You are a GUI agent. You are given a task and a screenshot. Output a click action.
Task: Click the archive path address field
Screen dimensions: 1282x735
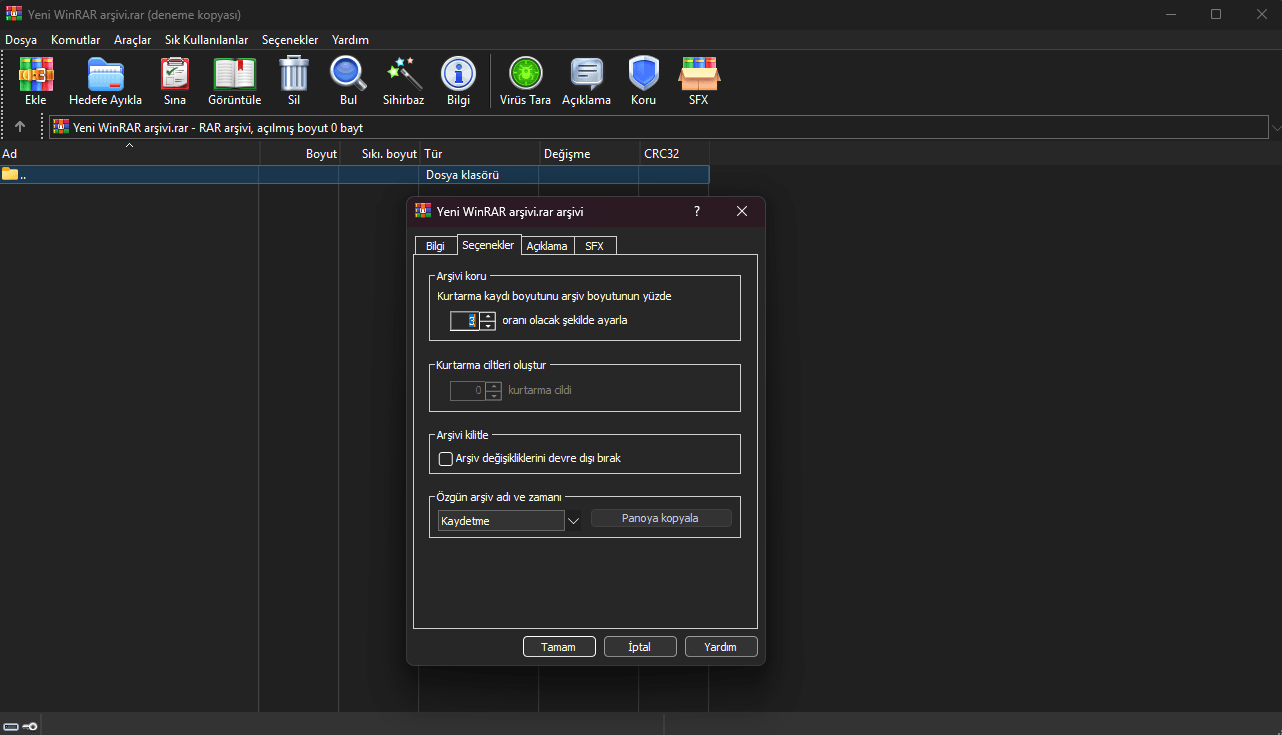658,128
